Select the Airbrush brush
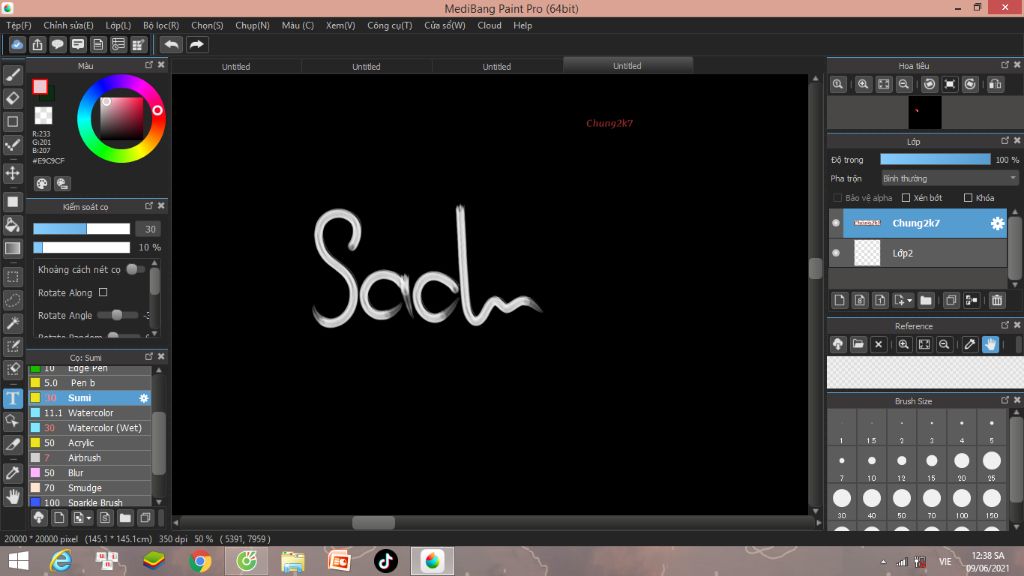 [x=90, y=458]
